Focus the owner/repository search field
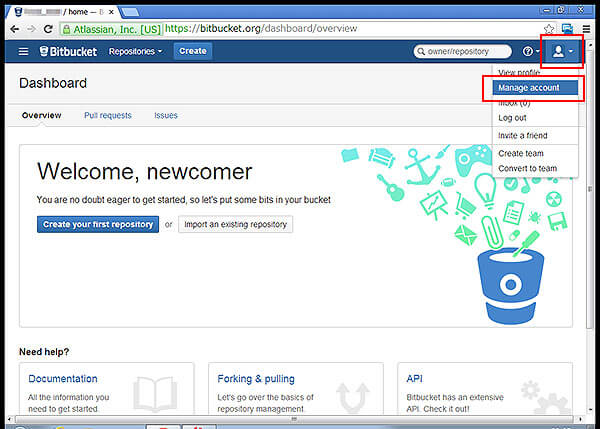The image size is (600, 429). click(462, 51)
